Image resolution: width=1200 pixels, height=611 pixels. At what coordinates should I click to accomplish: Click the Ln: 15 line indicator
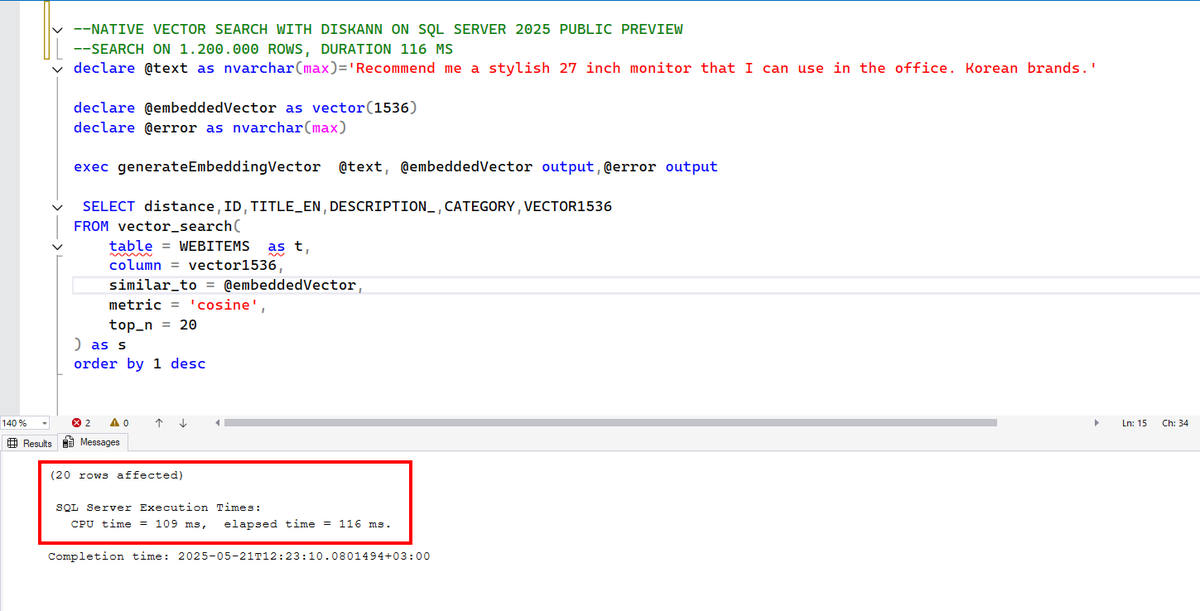1134,423
